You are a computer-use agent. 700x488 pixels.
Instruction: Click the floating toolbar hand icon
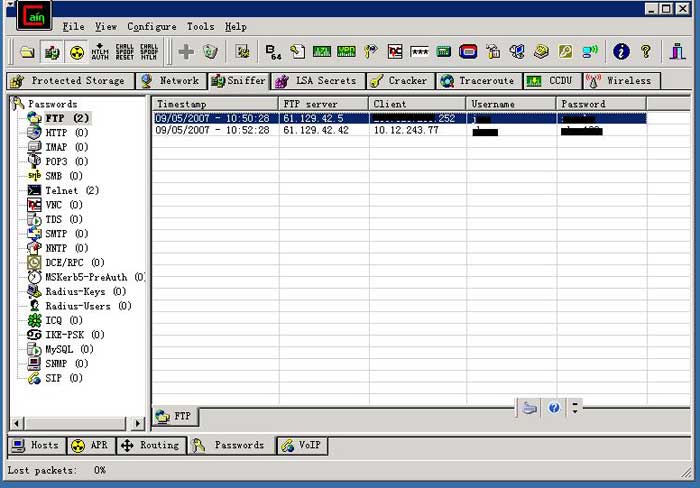coord(529,408)
